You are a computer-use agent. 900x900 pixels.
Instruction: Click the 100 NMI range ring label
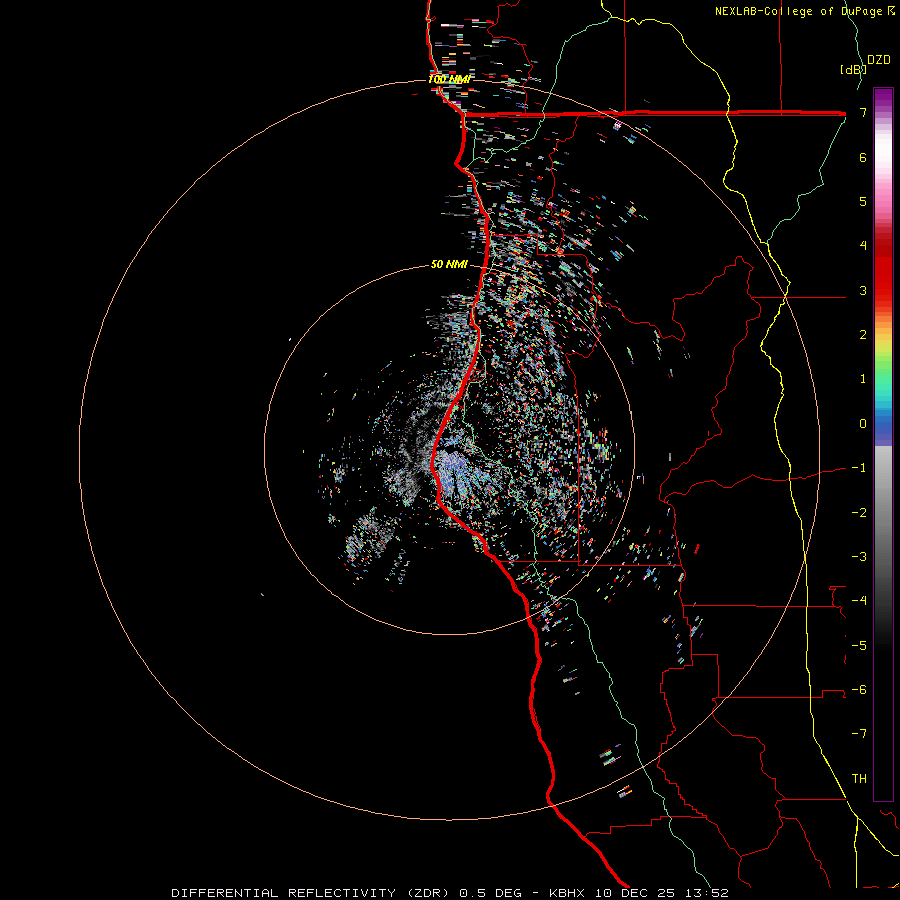[x=449, y=79]
